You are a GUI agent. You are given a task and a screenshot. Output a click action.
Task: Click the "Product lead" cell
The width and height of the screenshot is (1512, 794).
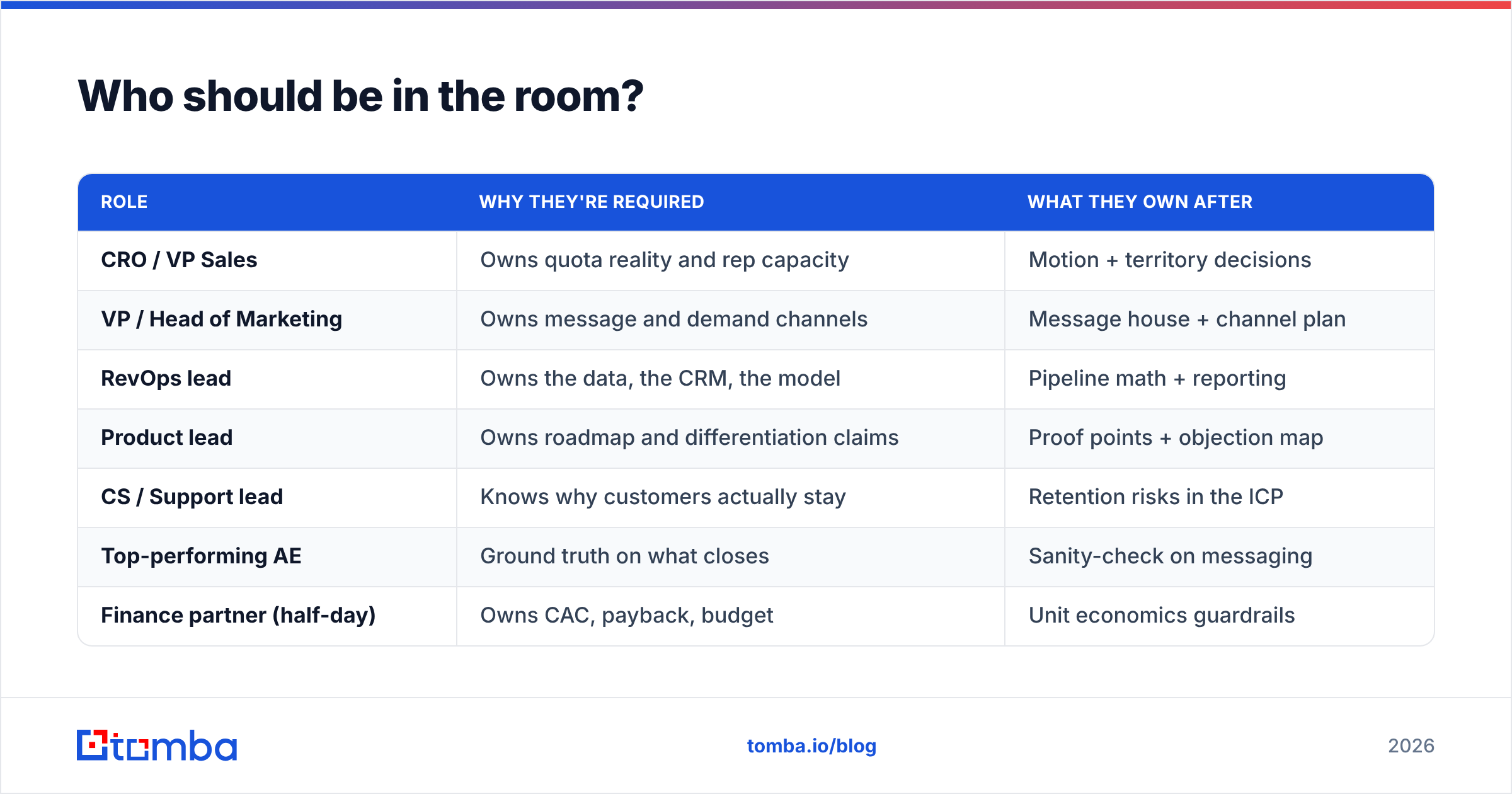click(x=267, y=438)
